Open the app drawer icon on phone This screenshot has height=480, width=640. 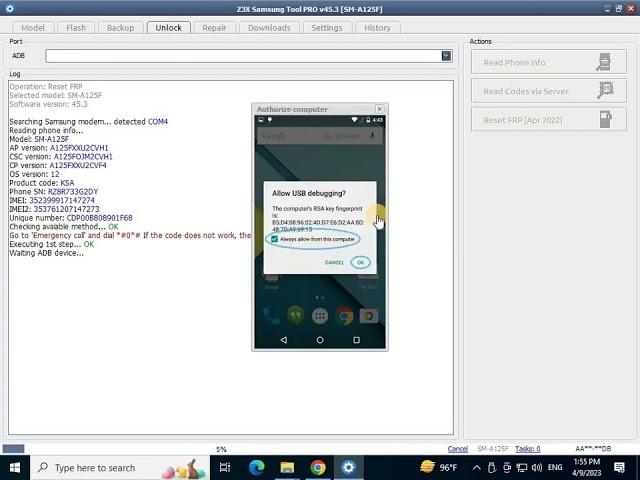[320, 316]
